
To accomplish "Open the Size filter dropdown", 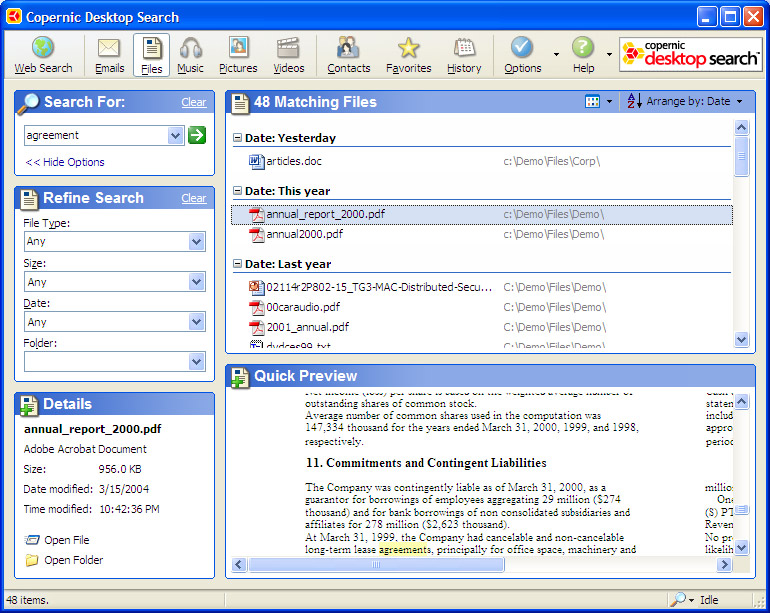I will (x=196, y=282).
